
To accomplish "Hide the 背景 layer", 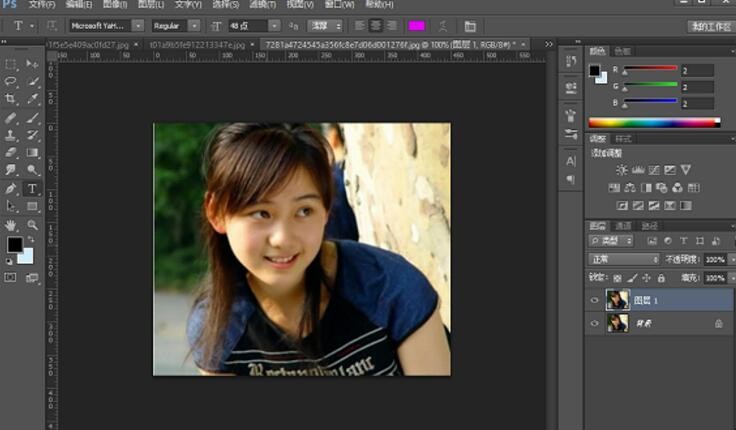I will point(595,323).
